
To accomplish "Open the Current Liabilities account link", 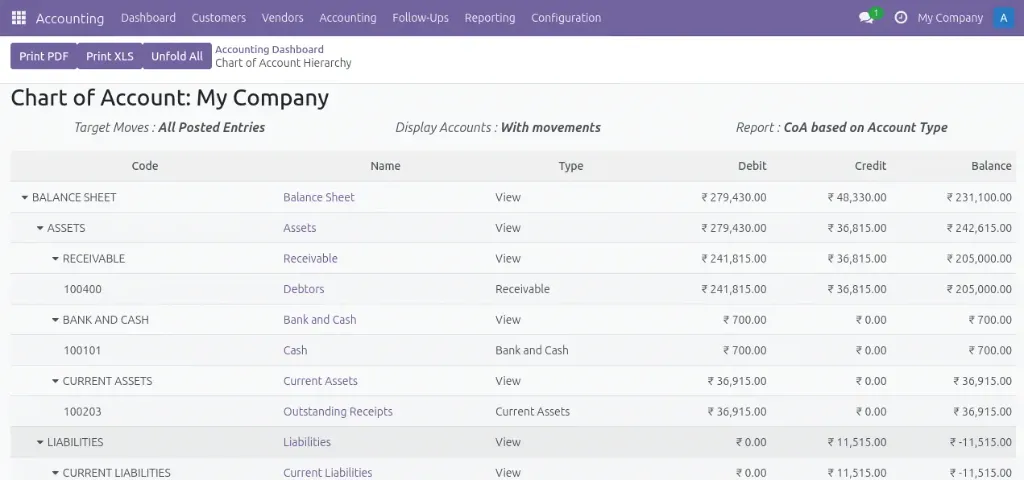I will [x=328, y=473].
